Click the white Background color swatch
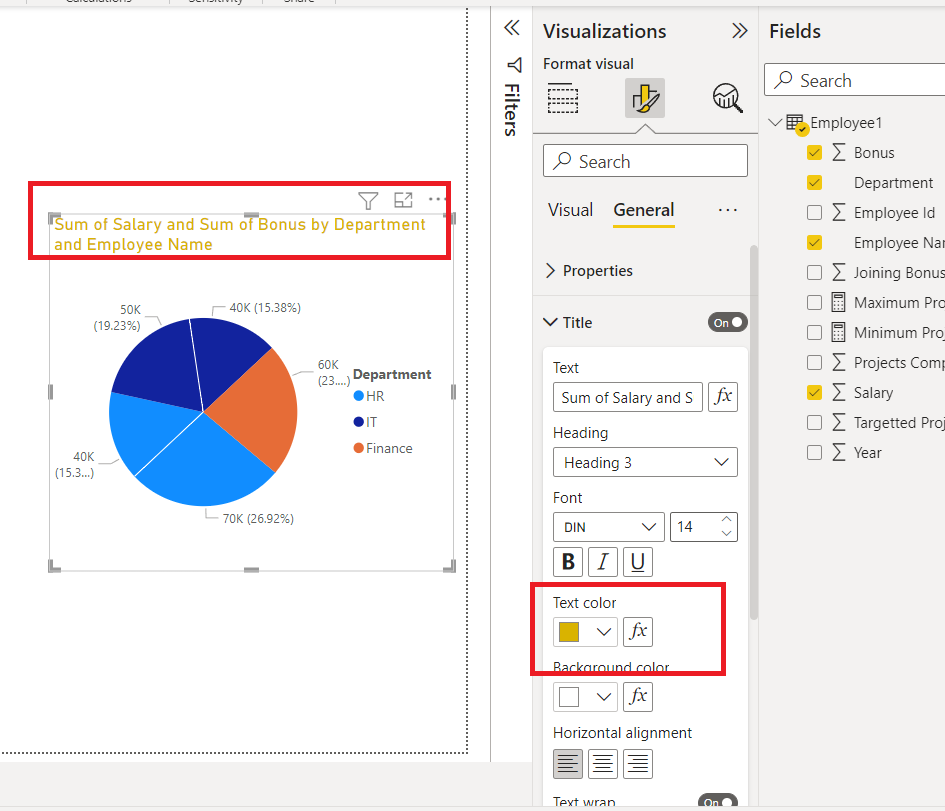Viewport: 945px width, 811px height. click(x=569, y=697)
